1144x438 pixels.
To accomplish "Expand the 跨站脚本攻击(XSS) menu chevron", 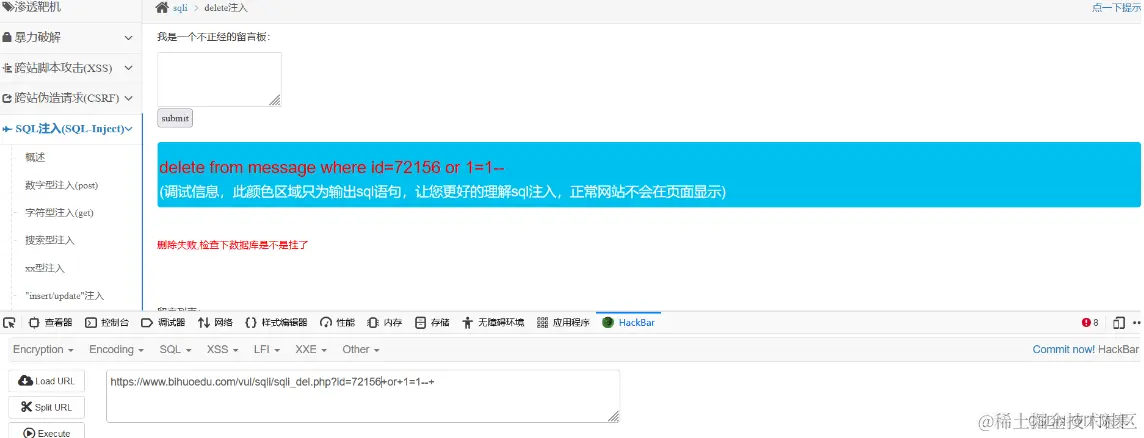I will (x=128, y=68).
